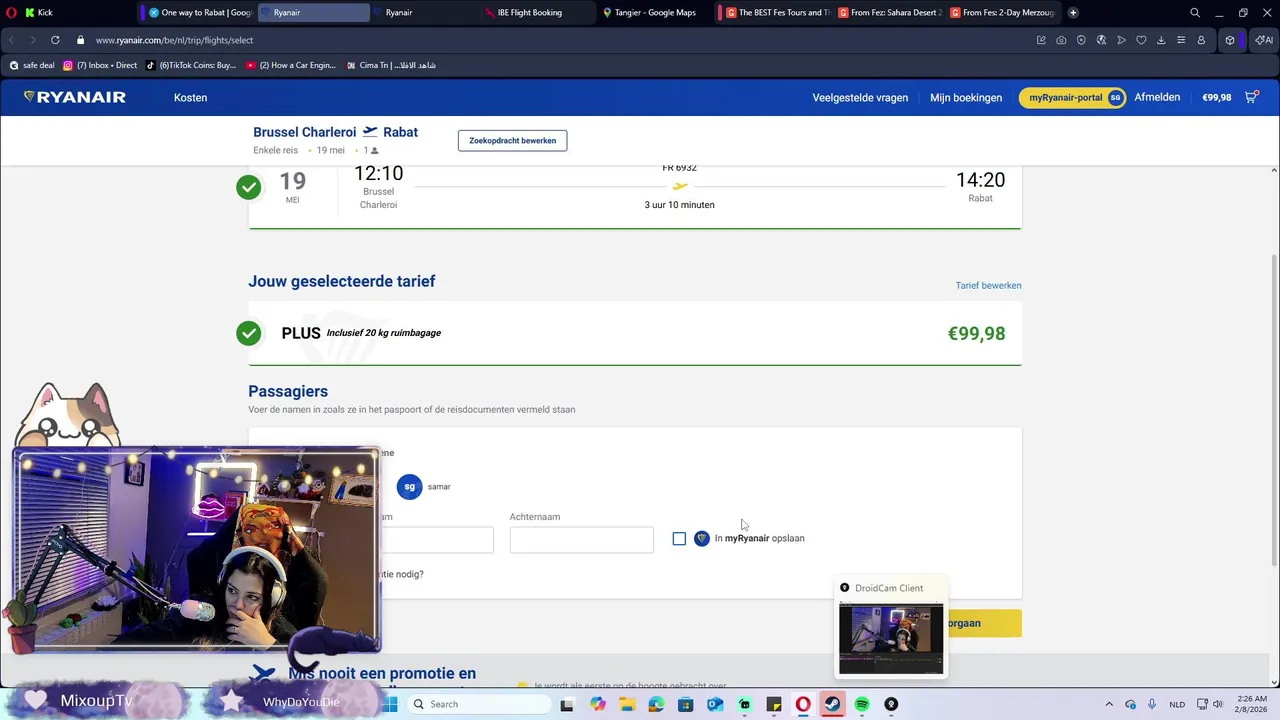The height and width of the screenshot is (720, 1280).
Task: Click the Ryanair logo in the header
Action: [x=75, y=97]
